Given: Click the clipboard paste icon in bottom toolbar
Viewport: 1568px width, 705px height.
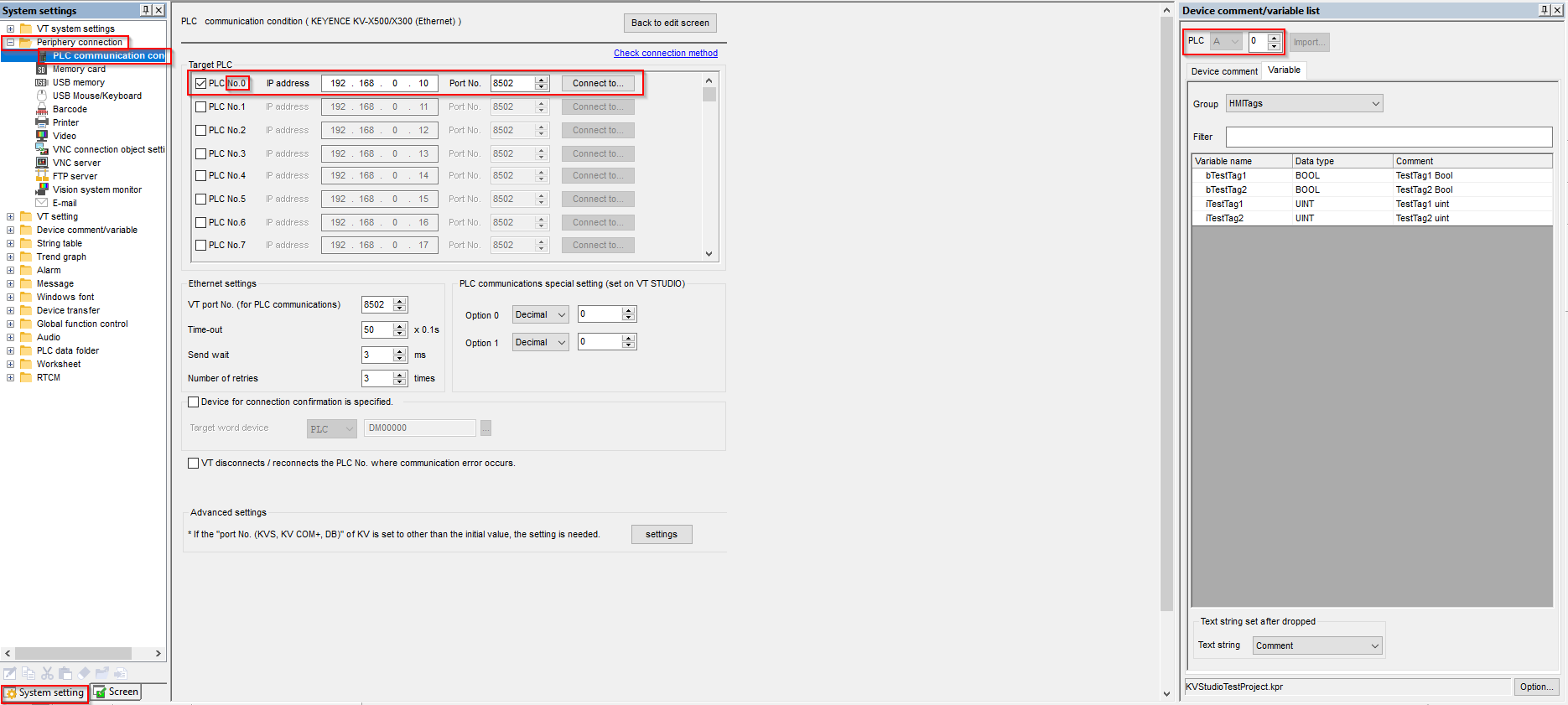Looking at the screenshot, I should pos(65,673).
